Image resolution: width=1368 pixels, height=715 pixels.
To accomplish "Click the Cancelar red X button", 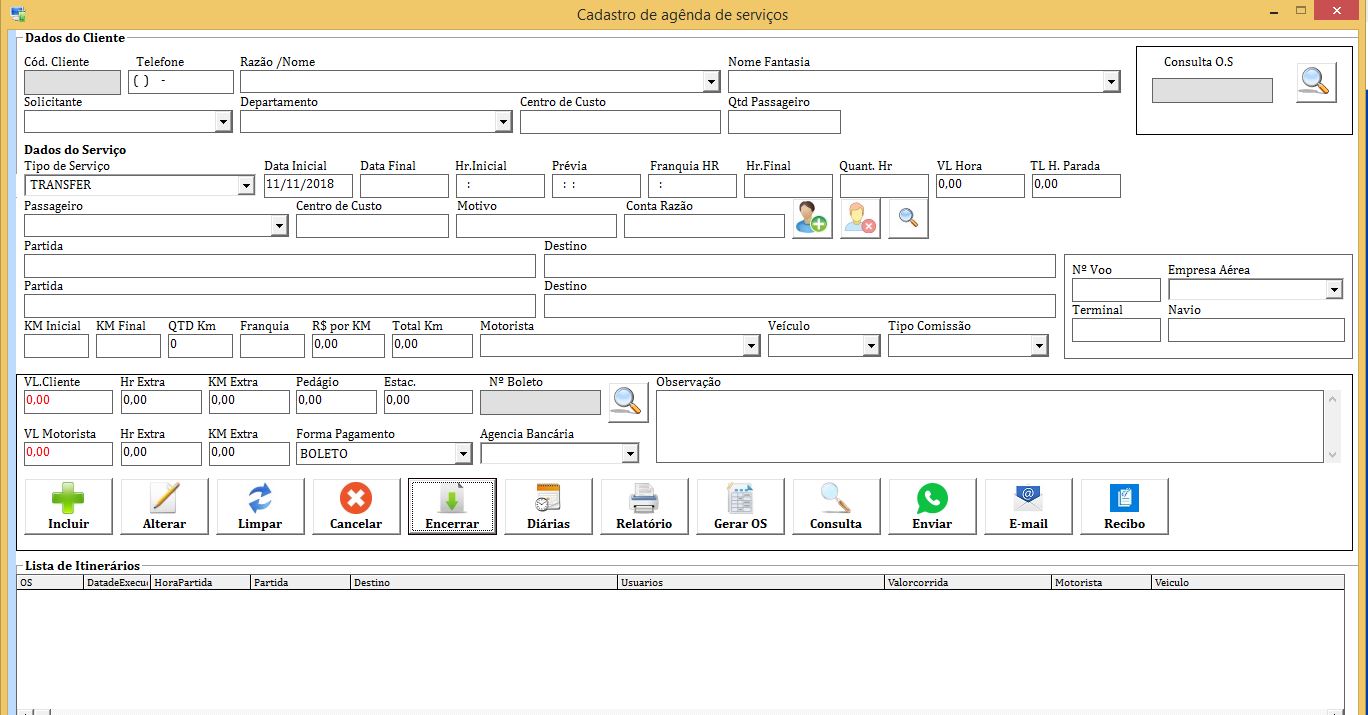I will 356,506.
